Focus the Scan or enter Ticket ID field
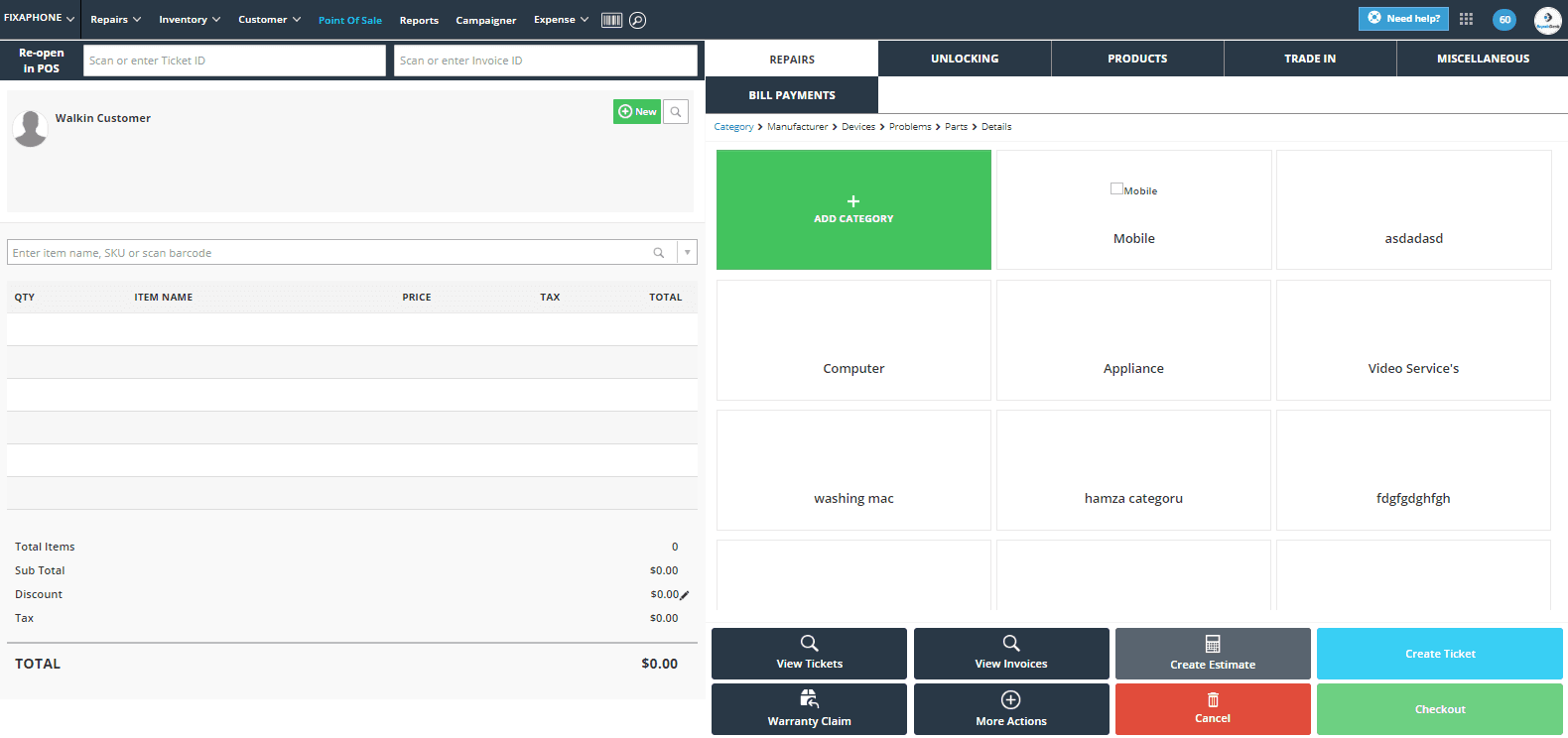The width and height of the screenshot is (1568, 738). point(234,61)
